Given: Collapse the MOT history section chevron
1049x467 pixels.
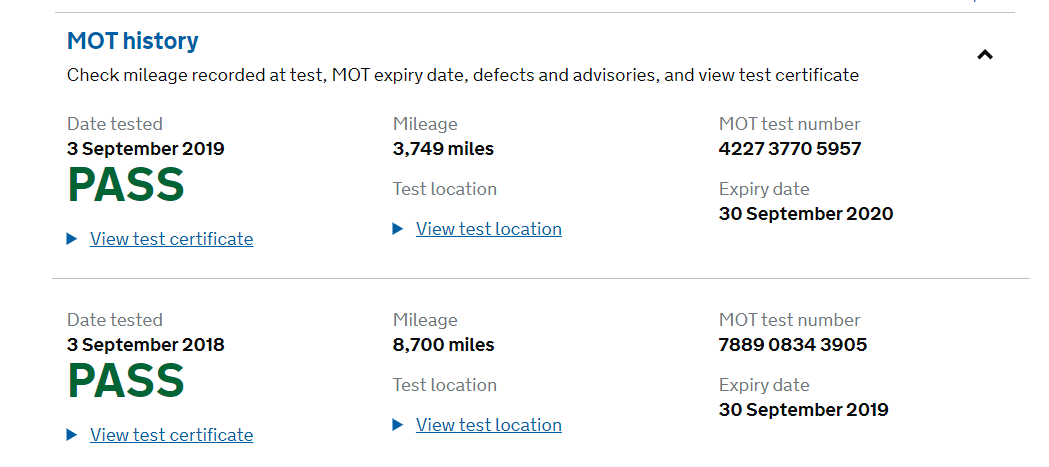Looking at the screenshot, I should coord(985,55).
